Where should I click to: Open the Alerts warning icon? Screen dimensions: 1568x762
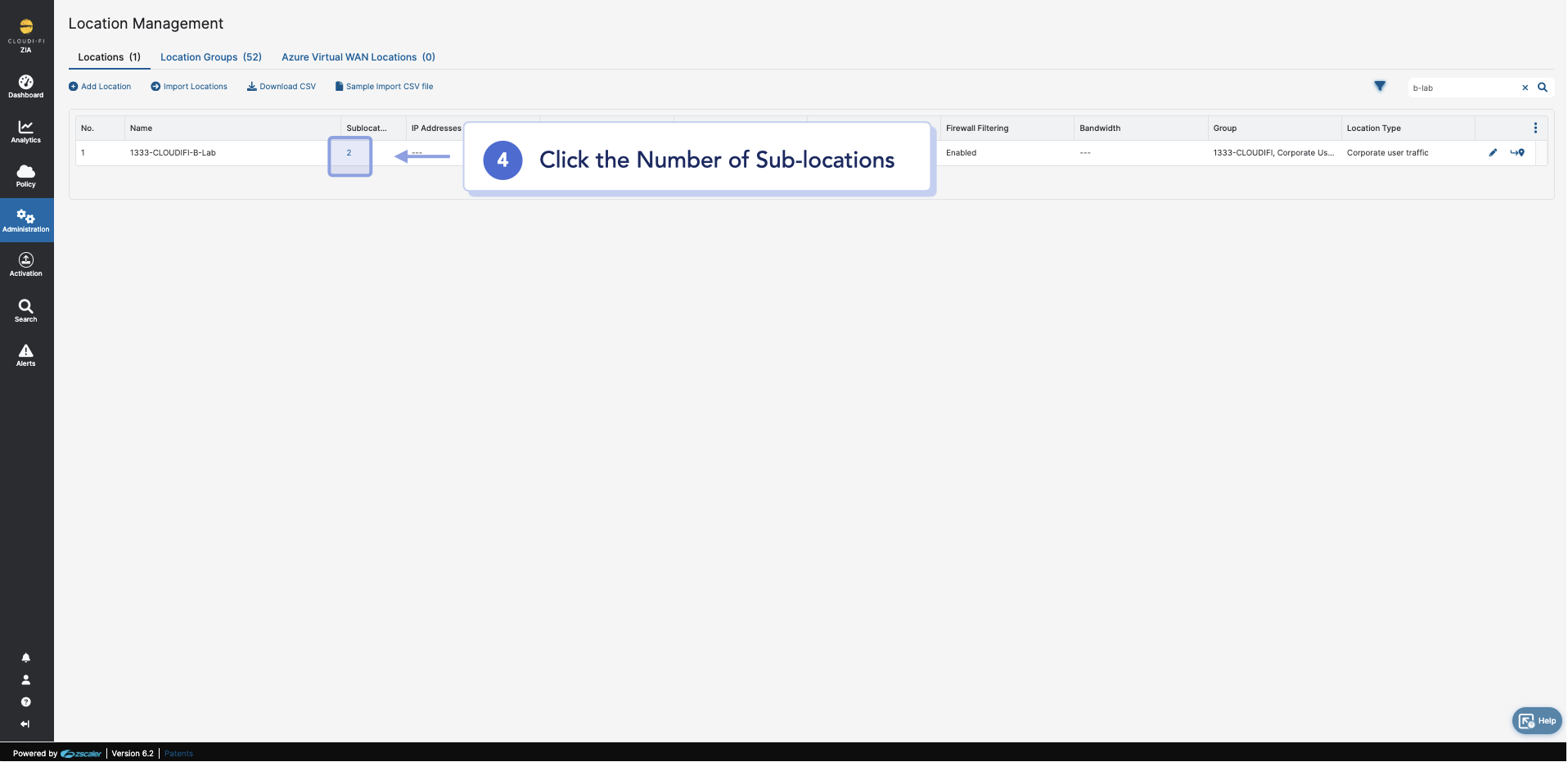(26, 354)
